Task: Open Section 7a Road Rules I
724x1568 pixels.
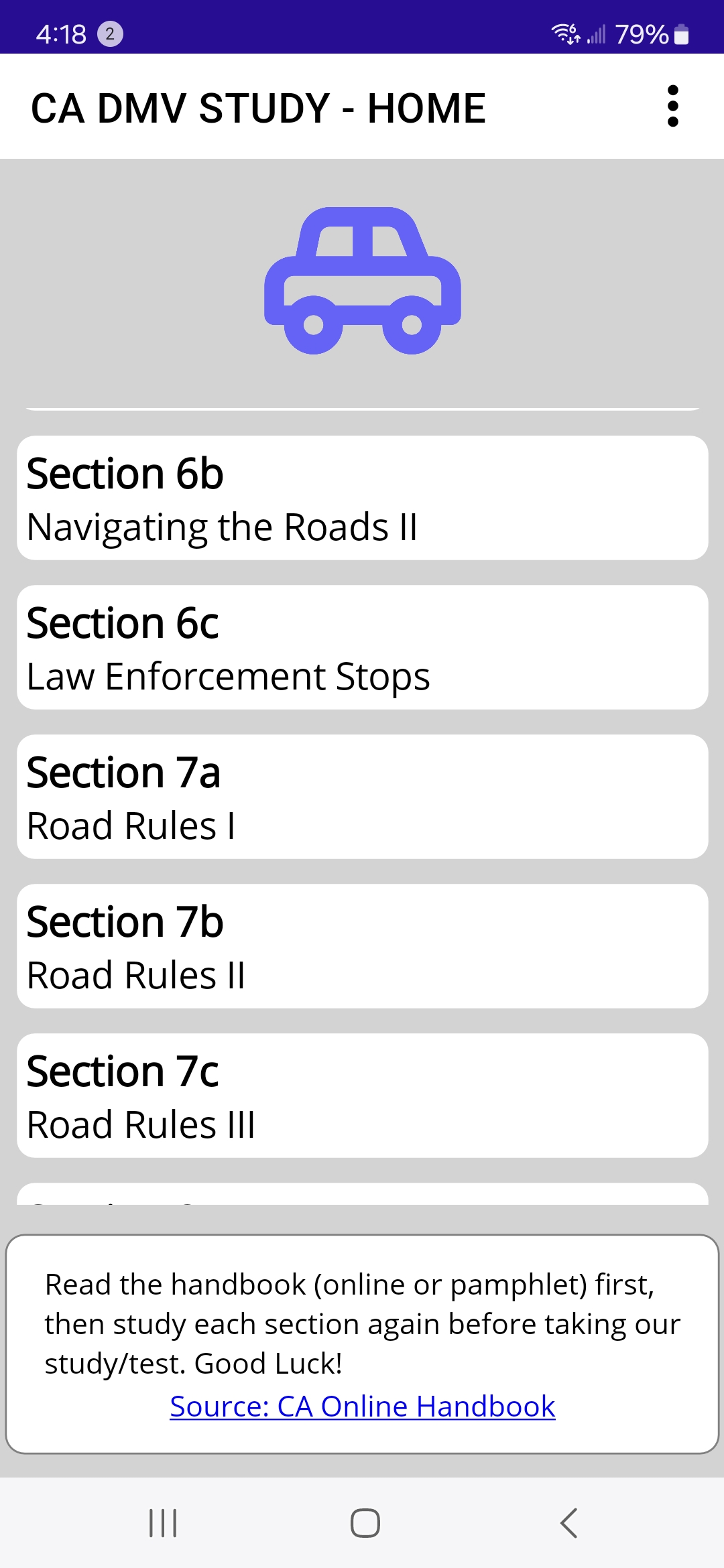Action: [x=362, y=797]
